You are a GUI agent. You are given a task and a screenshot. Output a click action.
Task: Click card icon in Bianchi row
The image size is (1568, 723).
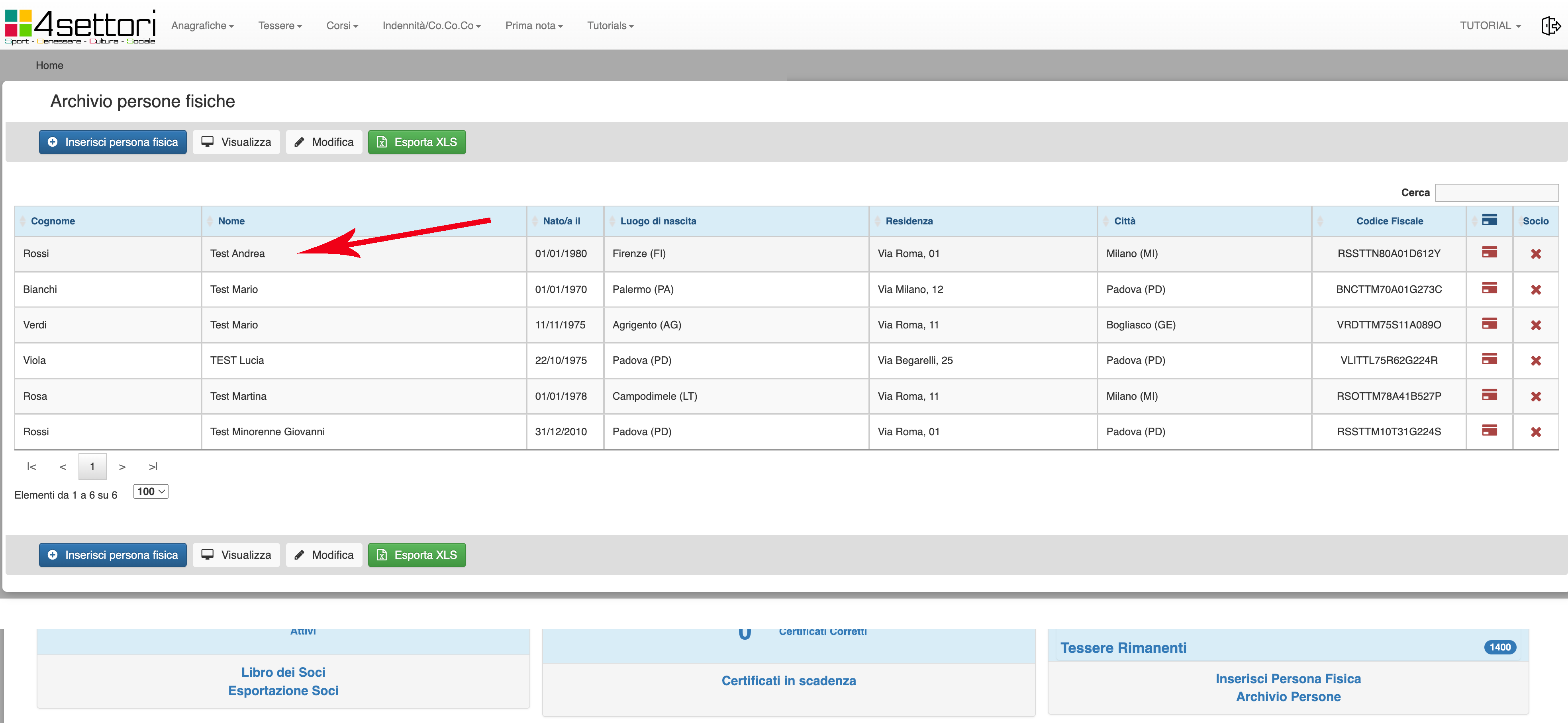pyautogui.click(x=1489, y=289)
